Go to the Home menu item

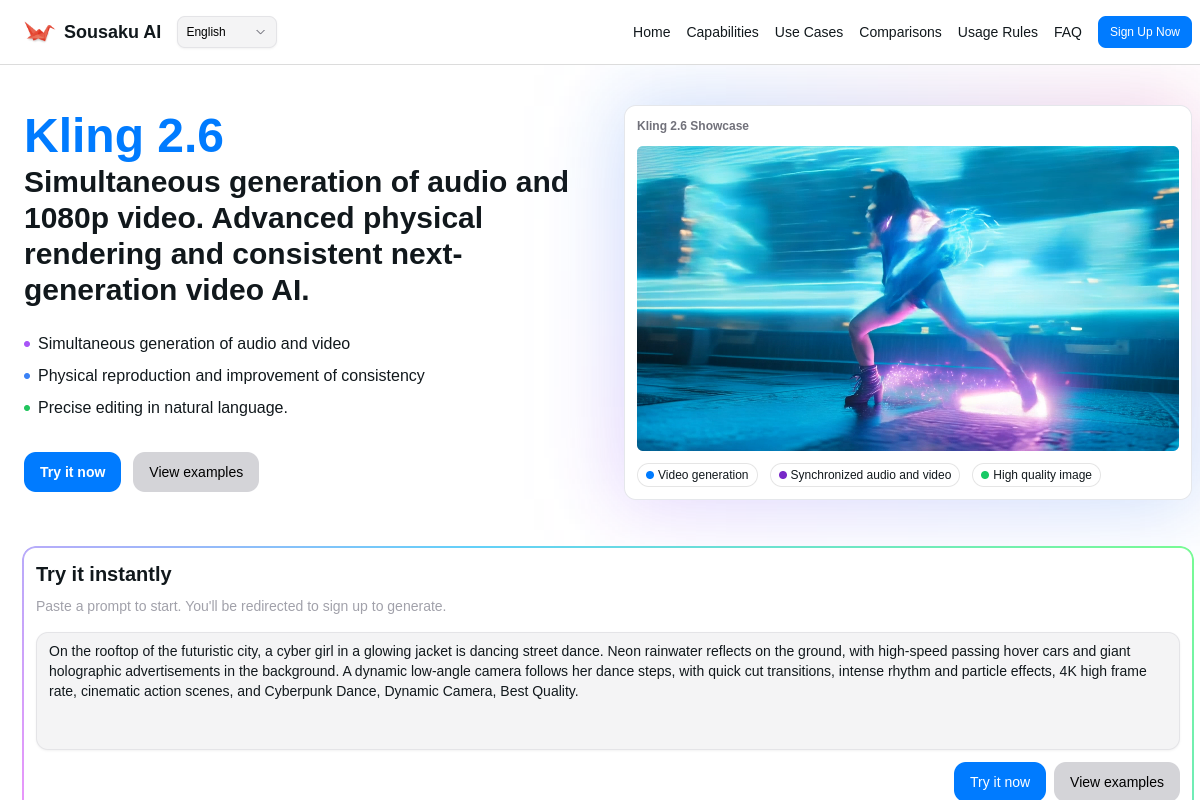(x=651, y=32)
